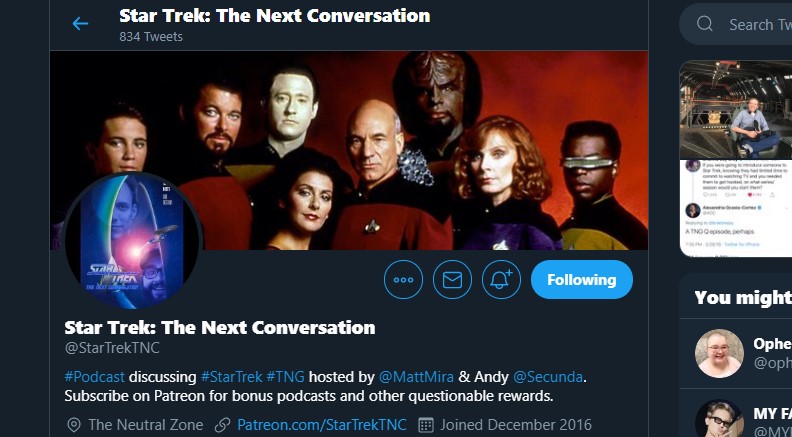This screenshot has width=792, height=437.
Task: Toggle the Following button
Action: pyautogui.click(x=581, y=280)
